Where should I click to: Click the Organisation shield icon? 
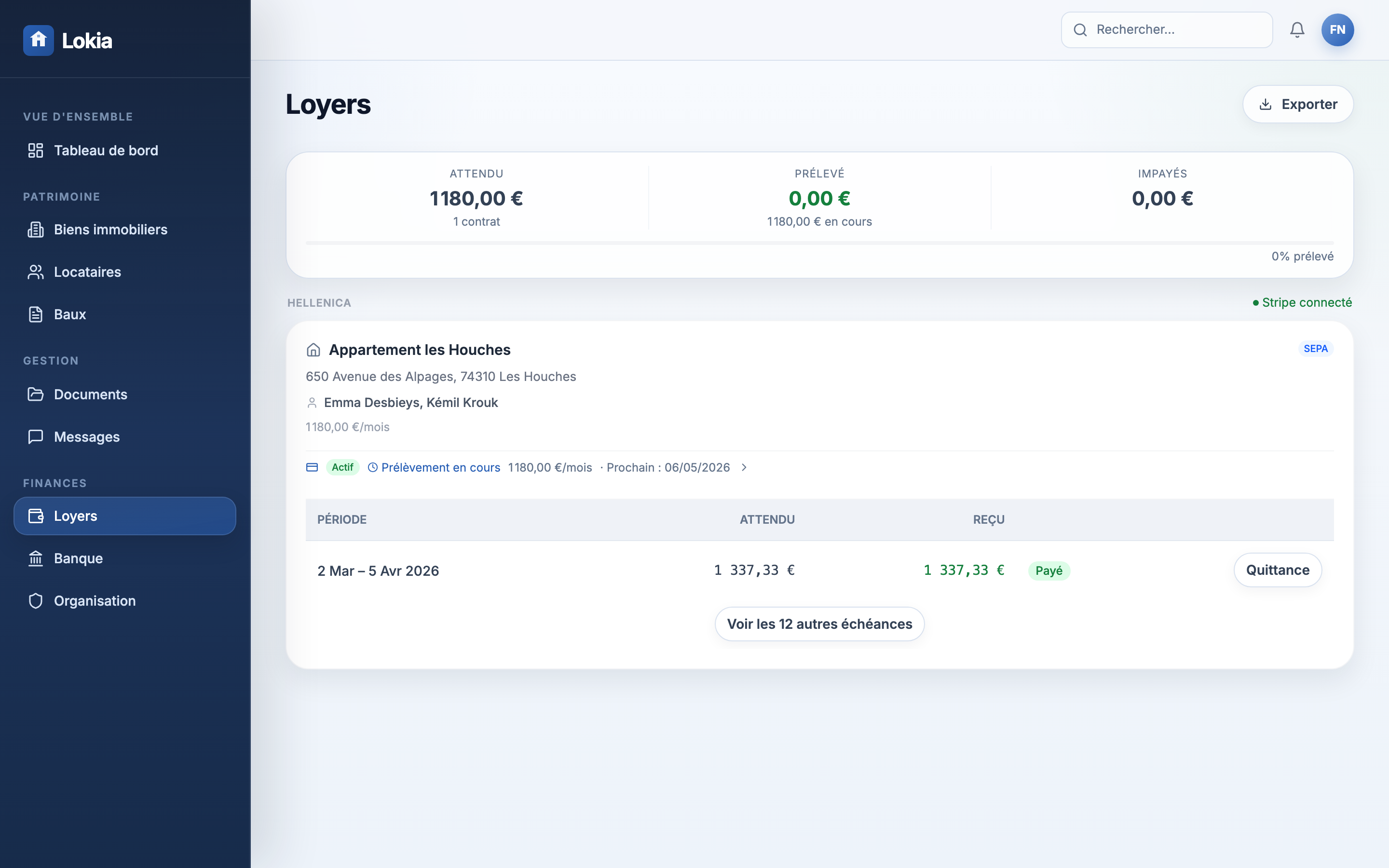[36, 601]
